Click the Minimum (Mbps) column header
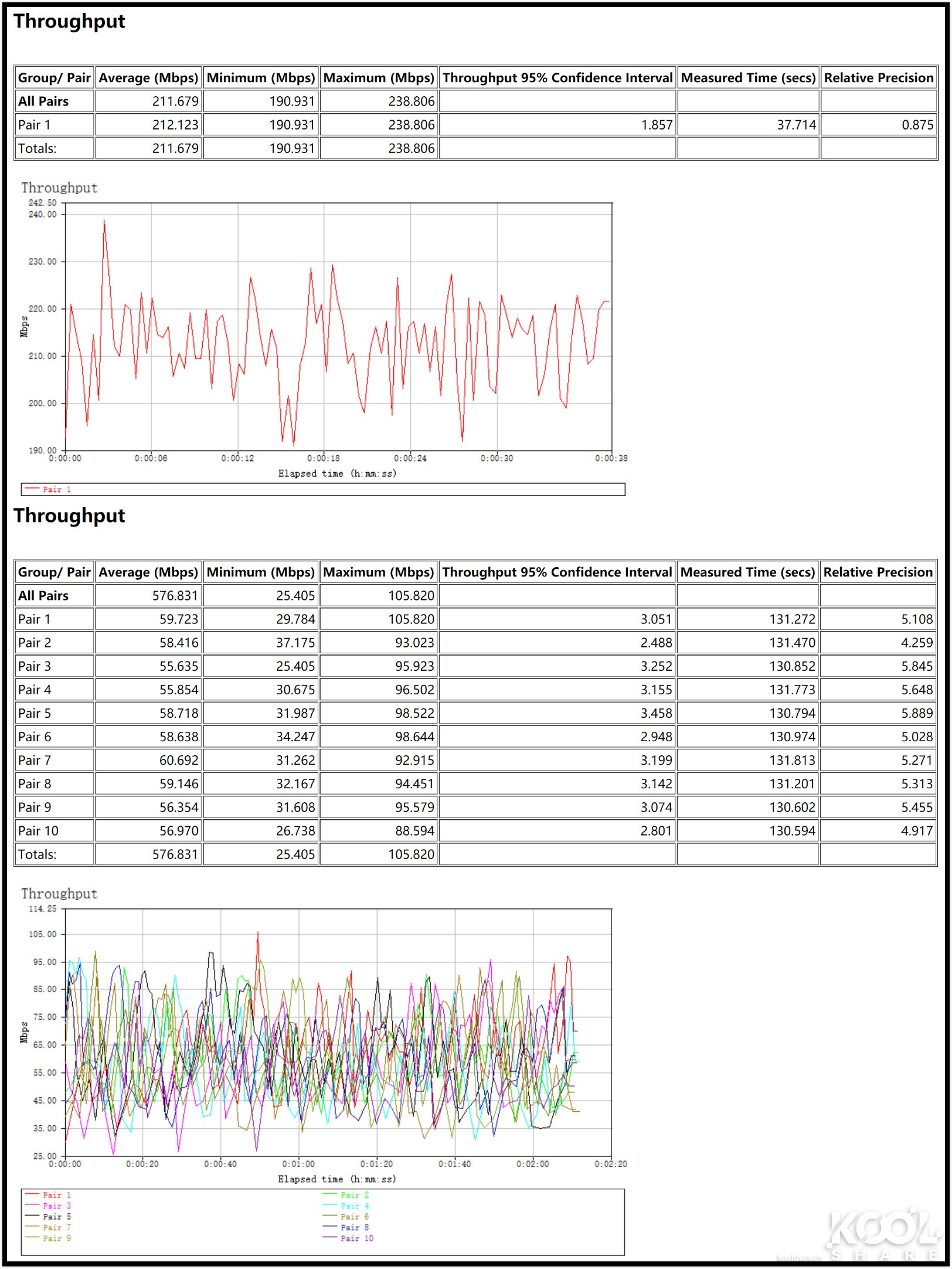The width and height of the screenshot is (952, 1269). (x=260, y=78)
